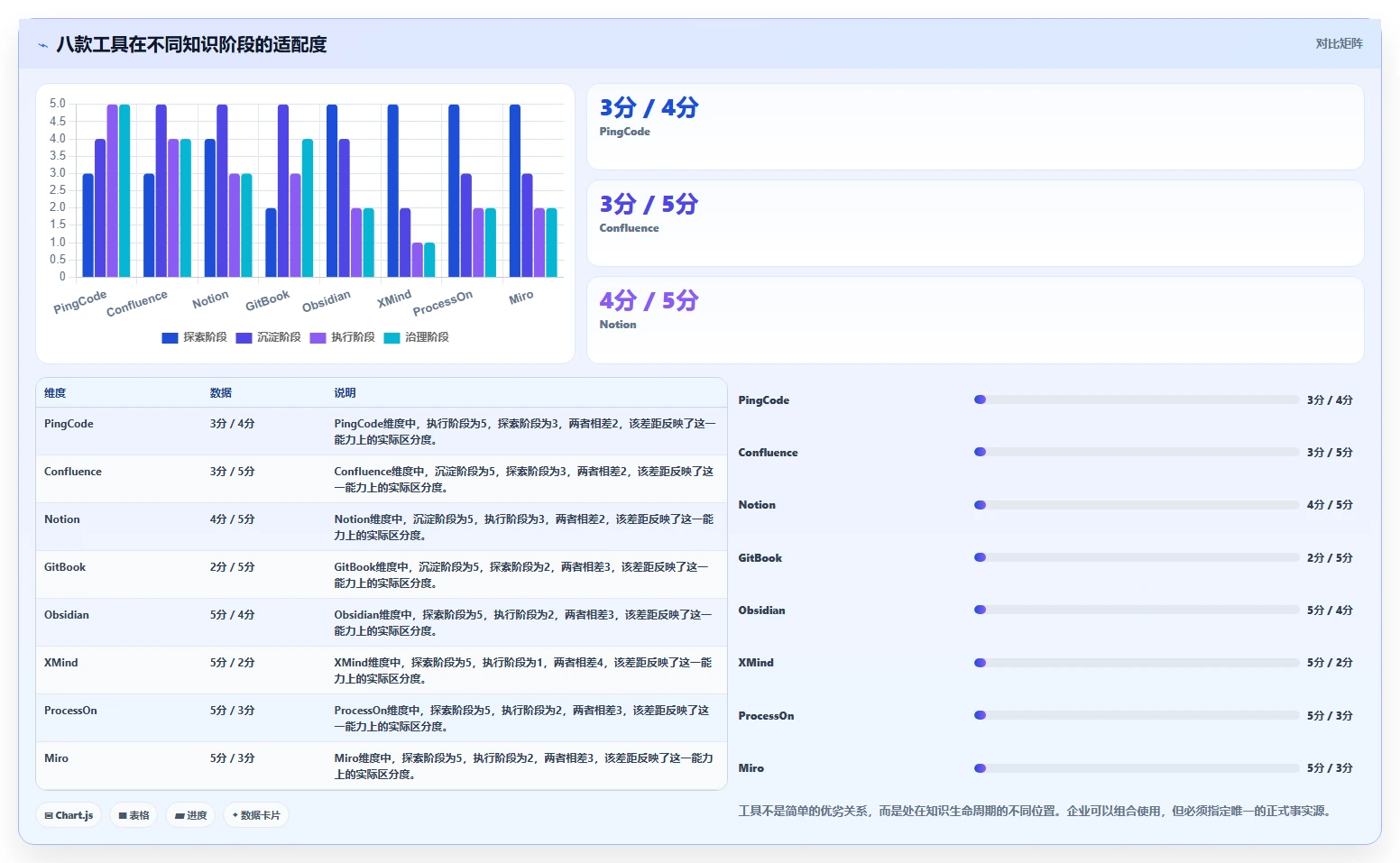Click XMind's tall blue 探索阶段 bar

(393, 190)
